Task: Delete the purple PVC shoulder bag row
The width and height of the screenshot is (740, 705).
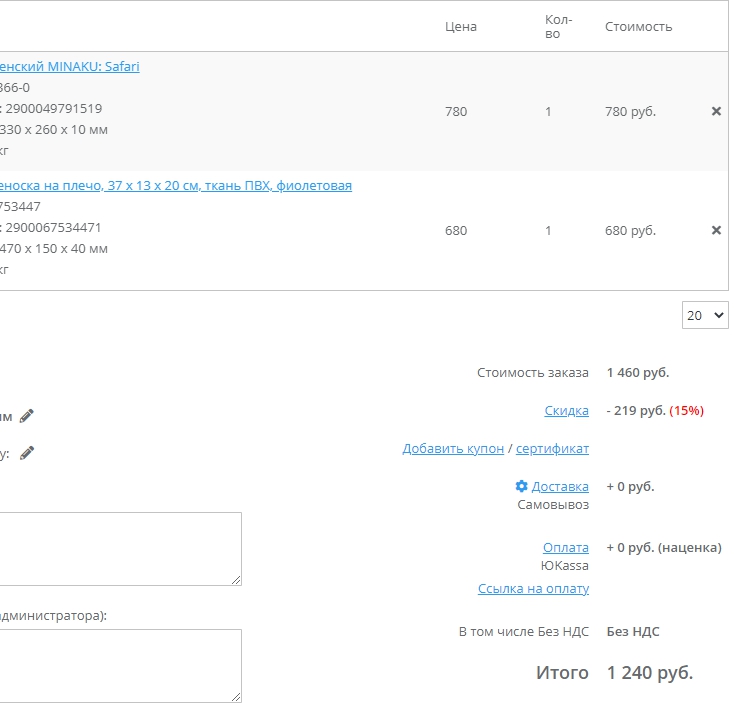Action: click(x=716, y=230)
